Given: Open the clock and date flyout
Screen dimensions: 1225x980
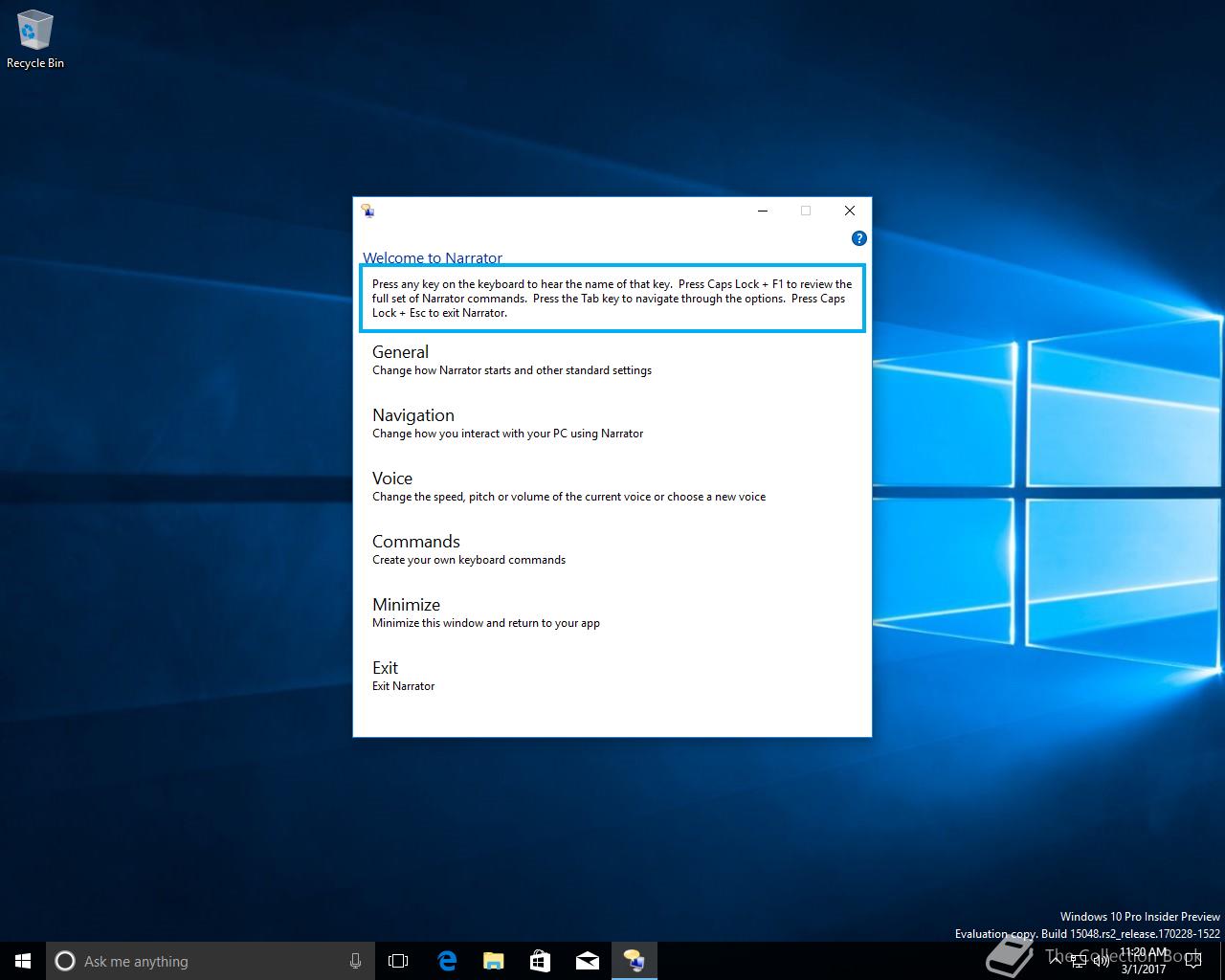Looking at the screenshot, I should [1143, 961].
